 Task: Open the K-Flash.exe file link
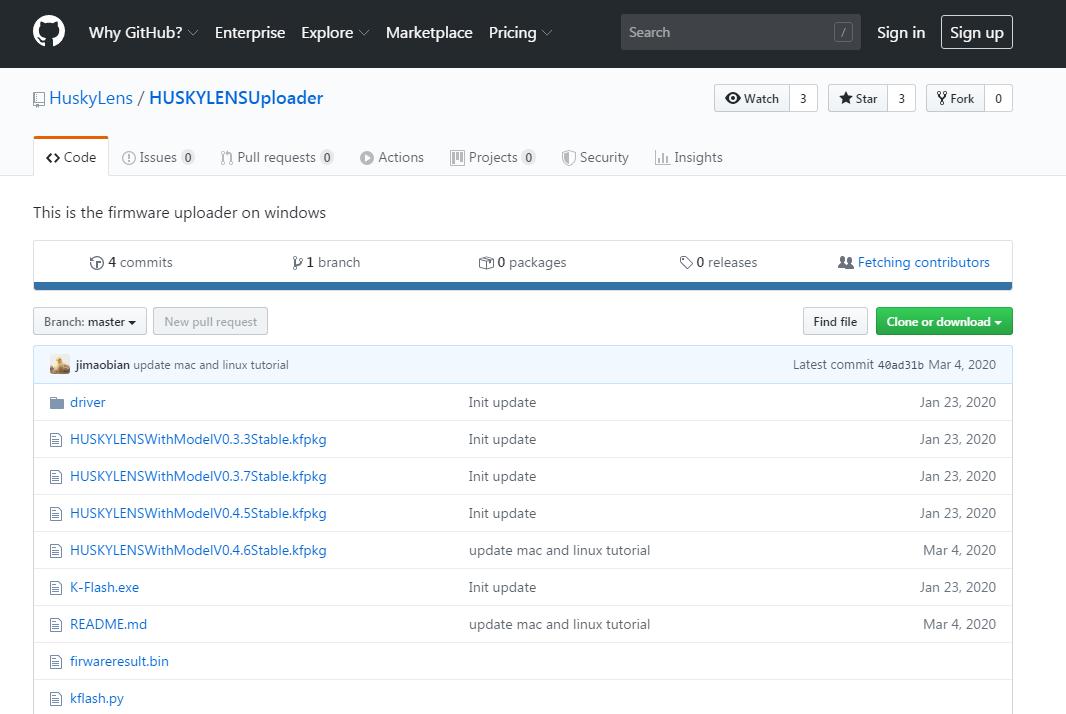click(x=105, y=588)
